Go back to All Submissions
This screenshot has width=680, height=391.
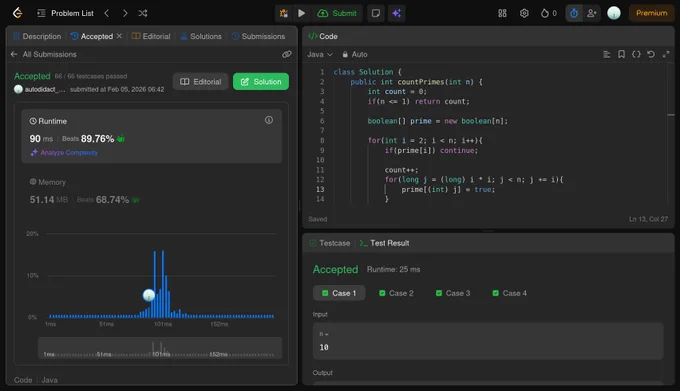[x=43, y=54]
